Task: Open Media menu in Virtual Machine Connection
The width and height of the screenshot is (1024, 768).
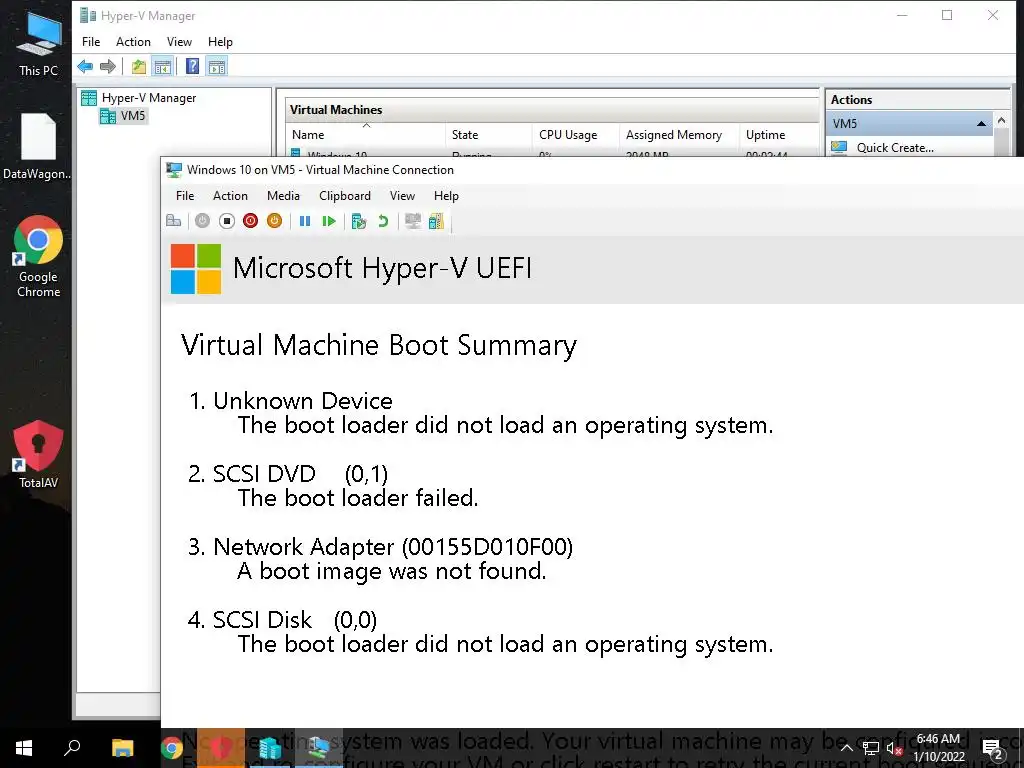Action: tap(283, 196)
